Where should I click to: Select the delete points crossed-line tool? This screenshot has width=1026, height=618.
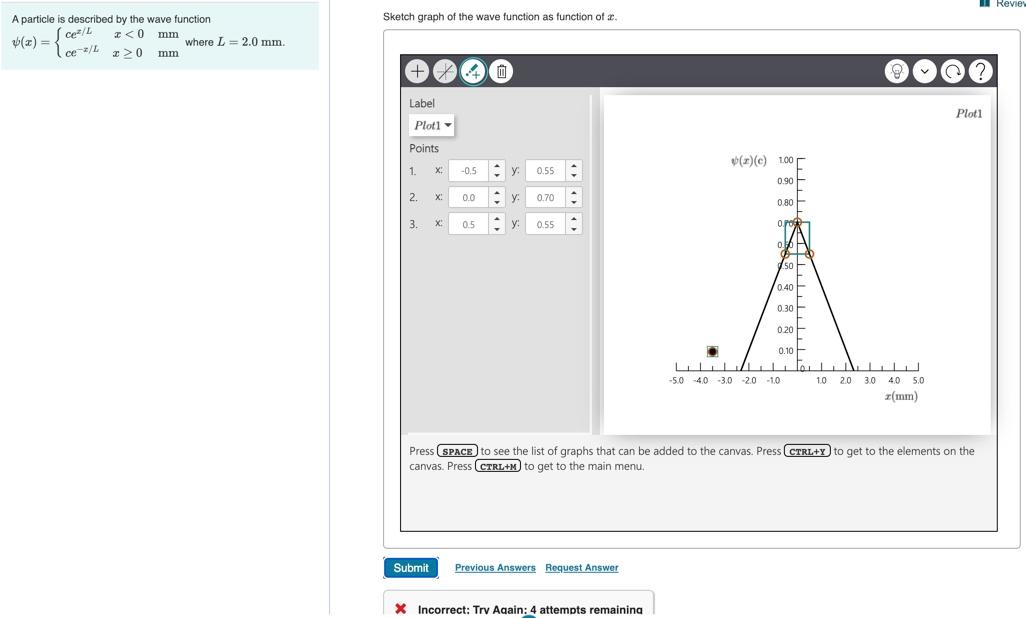445,71
